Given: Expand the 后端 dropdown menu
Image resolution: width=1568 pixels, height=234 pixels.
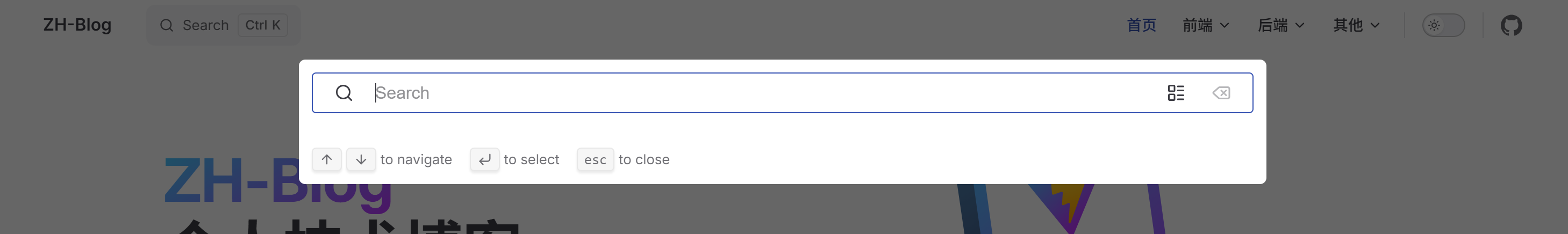Looking at the screenshot, I should 1281,26.
